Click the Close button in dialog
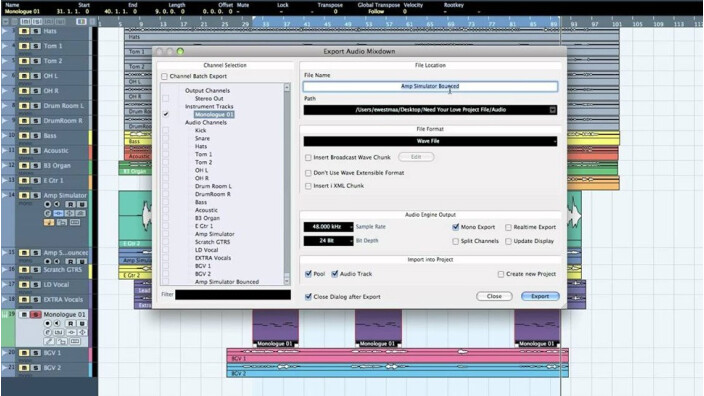The height and width of the screenshot is (396, 704). pyautogui.click(x=494, y=296)
